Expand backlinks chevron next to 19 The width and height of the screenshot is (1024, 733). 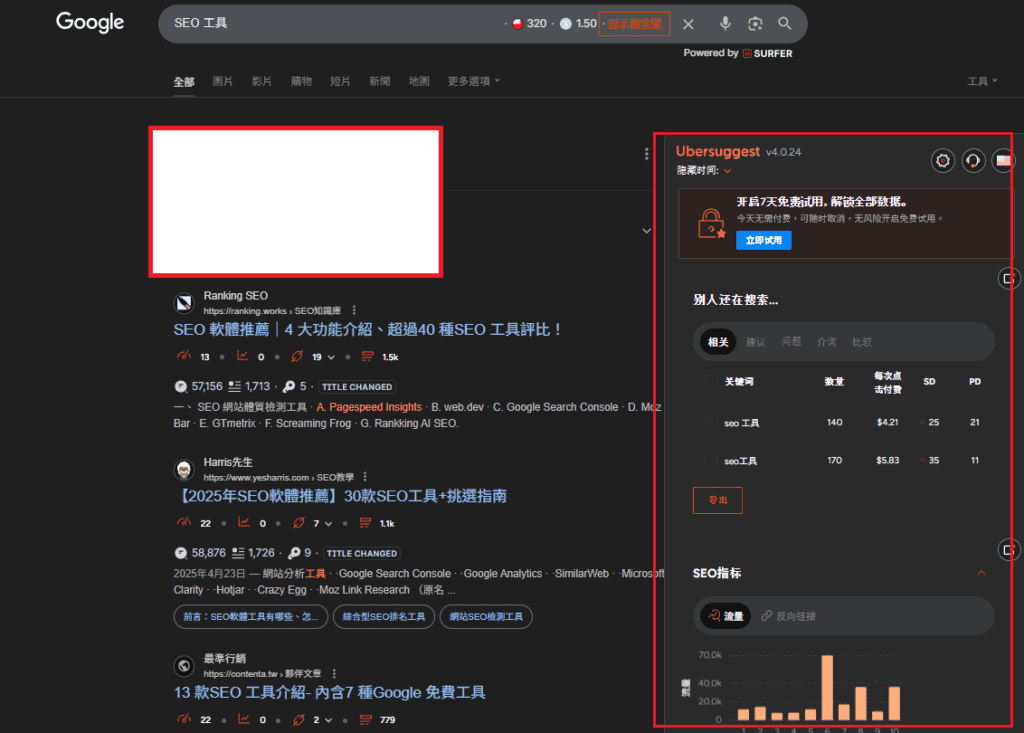point(331,357)
